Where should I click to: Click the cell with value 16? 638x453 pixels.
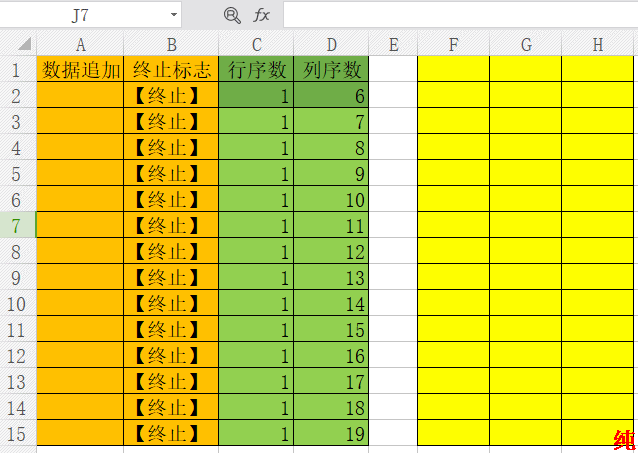(331, 355)
